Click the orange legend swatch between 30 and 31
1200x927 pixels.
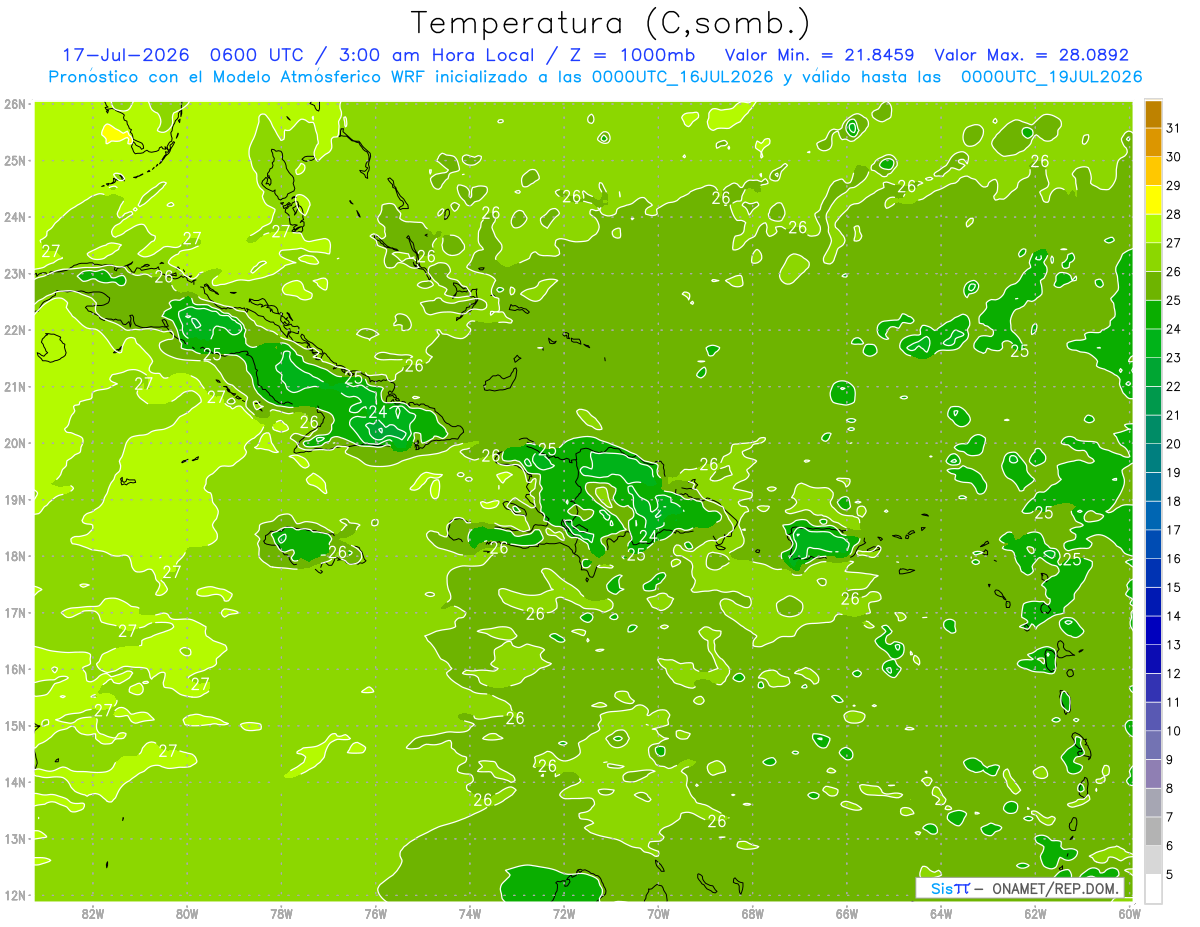pyautogui.click(x=1153, y=144)
